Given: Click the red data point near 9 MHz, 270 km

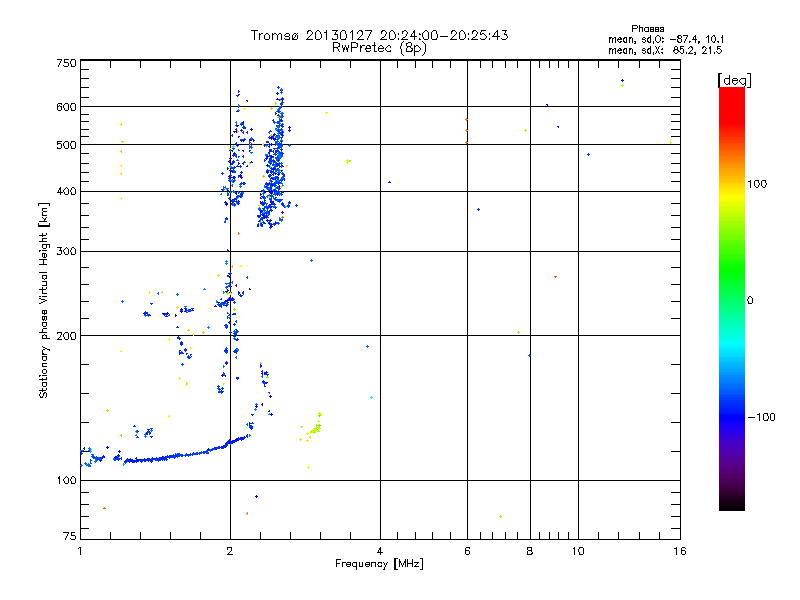Looking at the screenshot, I should tap(556, 277).
